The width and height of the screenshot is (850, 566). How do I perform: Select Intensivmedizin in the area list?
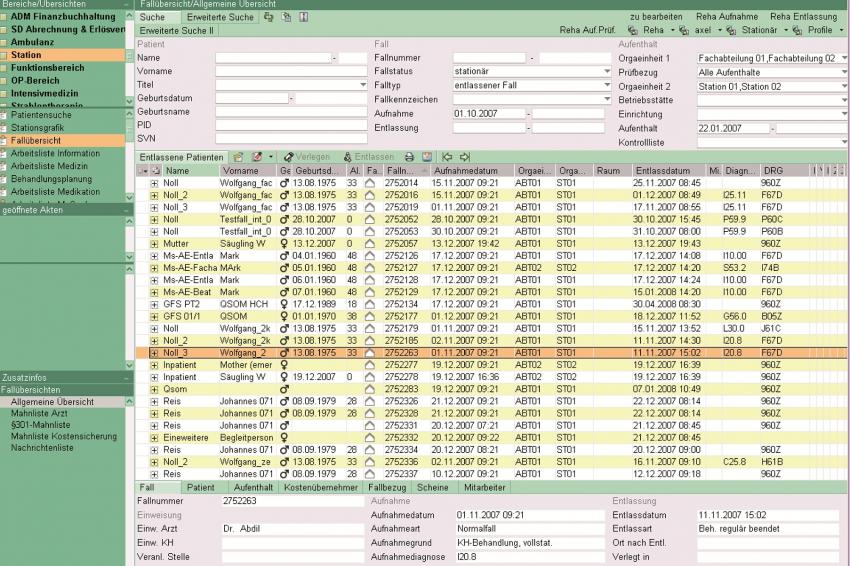tap(44, 93)
